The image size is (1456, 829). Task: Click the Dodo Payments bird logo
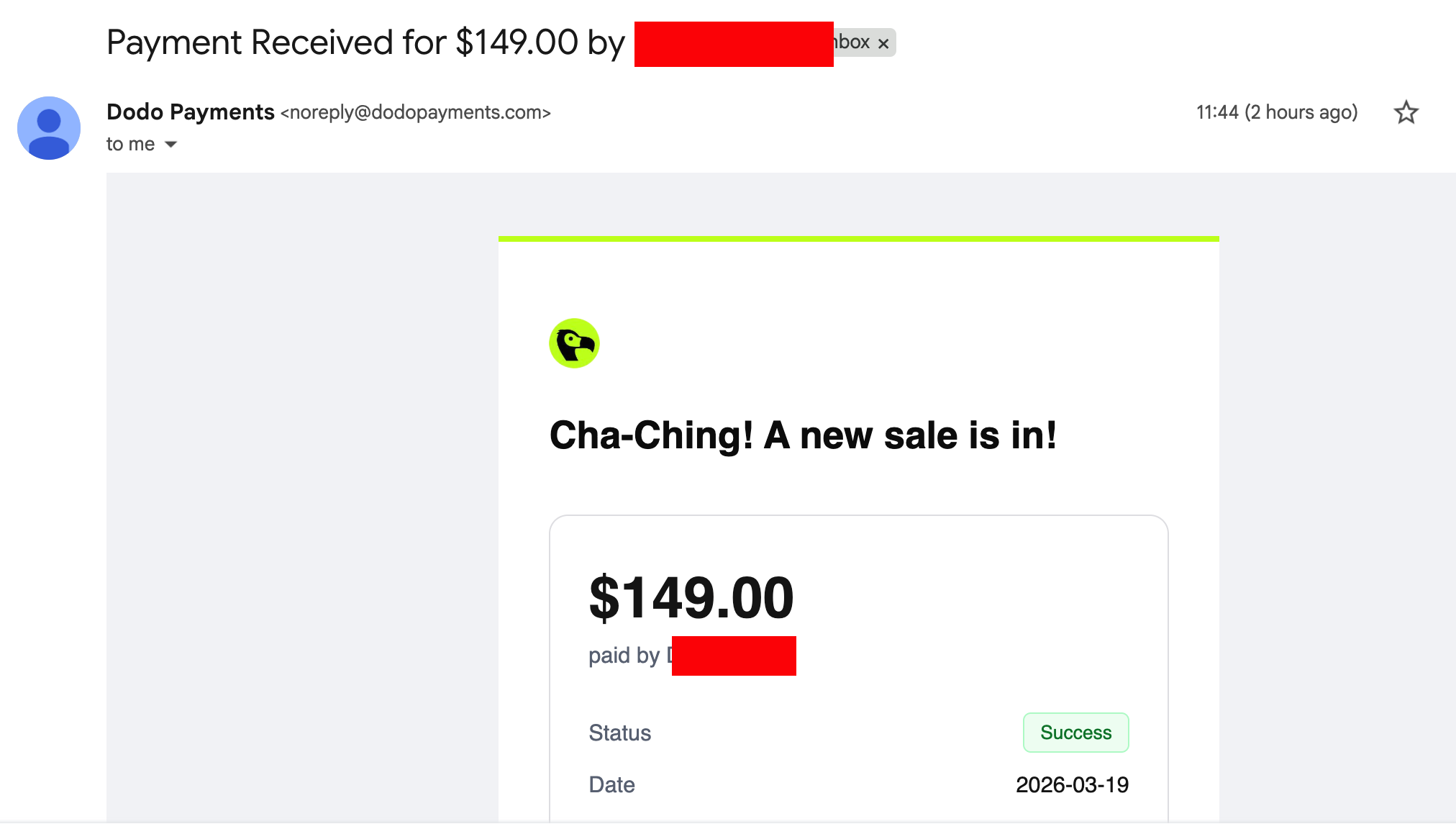(x=574, y=343)
